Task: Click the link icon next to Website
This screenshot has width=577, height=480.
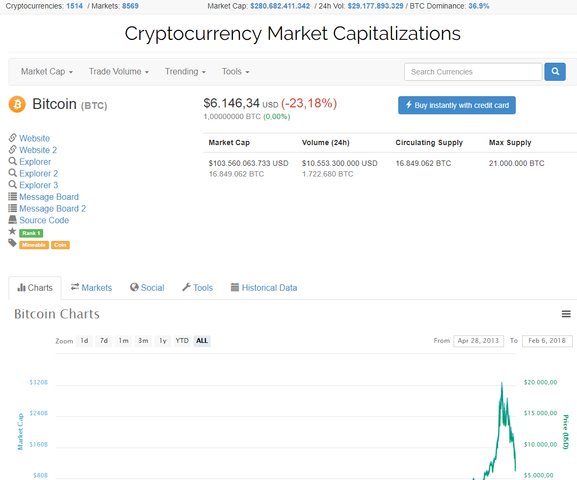Action: [x=13, y=138]
